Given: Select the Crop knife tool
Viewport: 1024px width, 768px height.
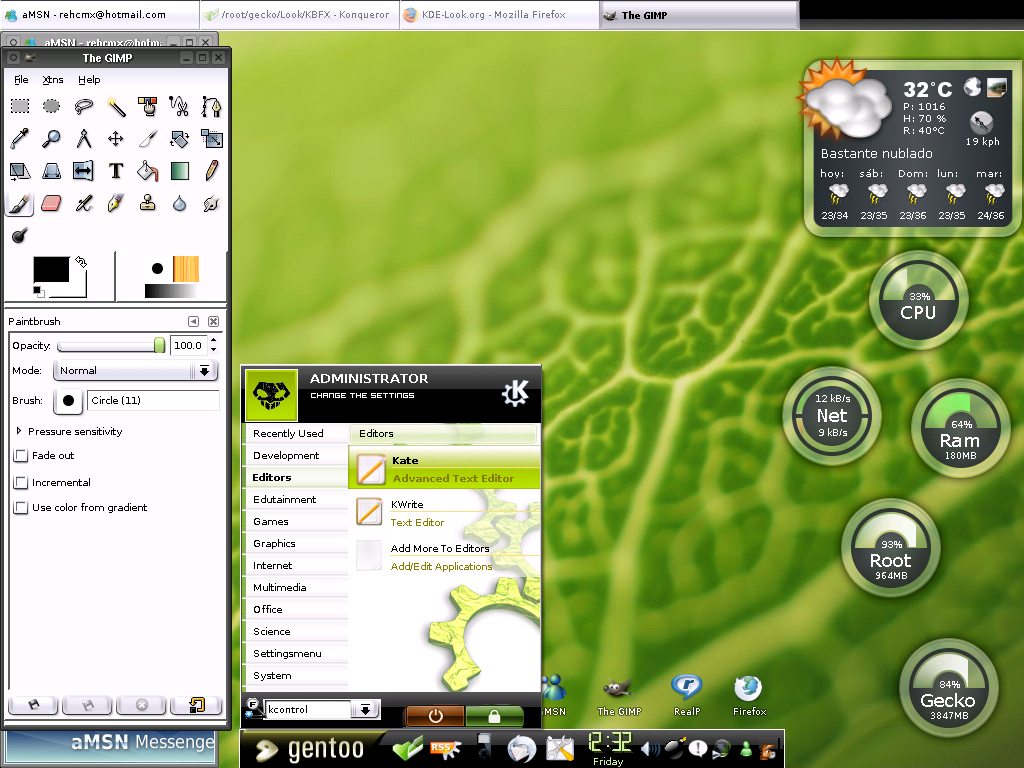Looking at the screenshot, I should point(148,138).
